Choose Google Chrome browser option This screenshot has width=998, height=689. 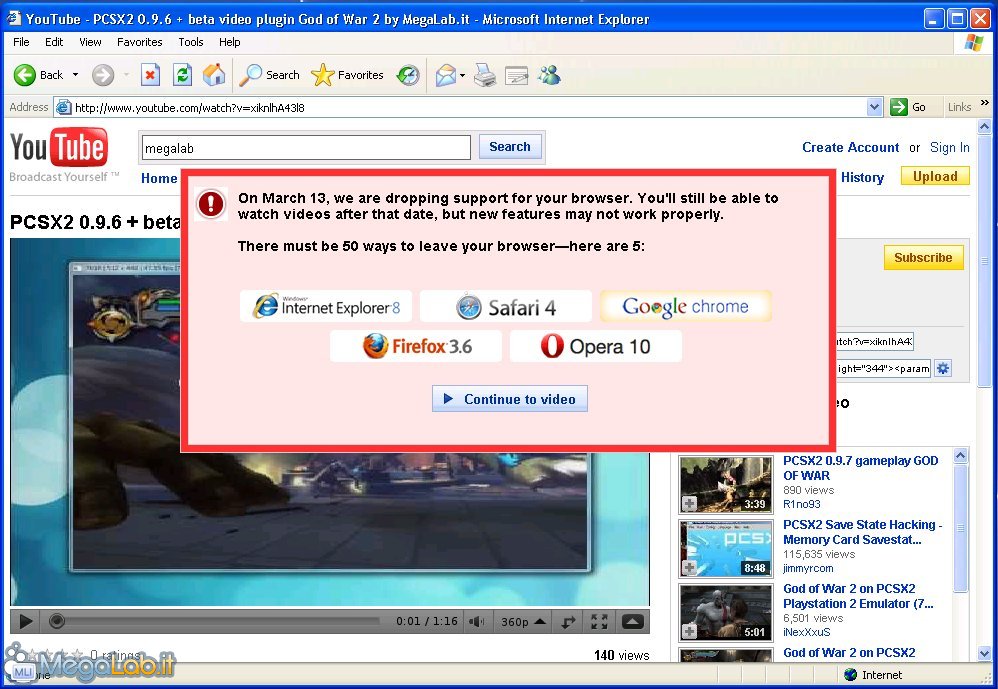pyautogui.click(x=685, y=306)
